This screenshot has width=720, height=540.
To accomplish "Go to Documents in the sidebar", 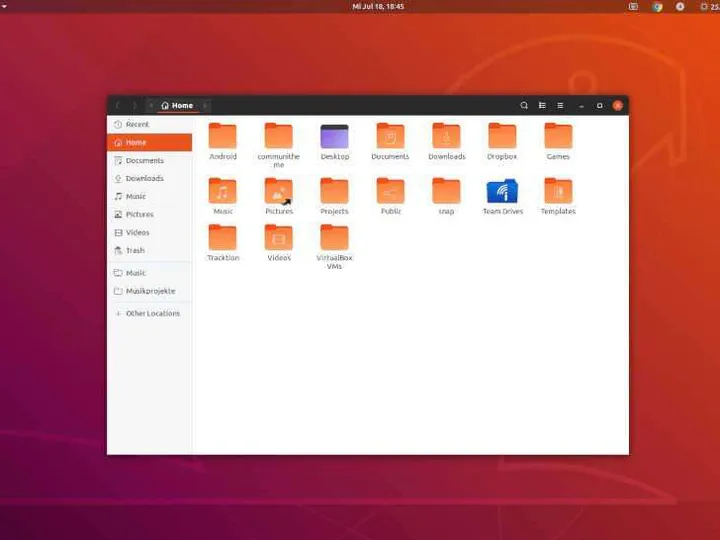I will (150, 160).
